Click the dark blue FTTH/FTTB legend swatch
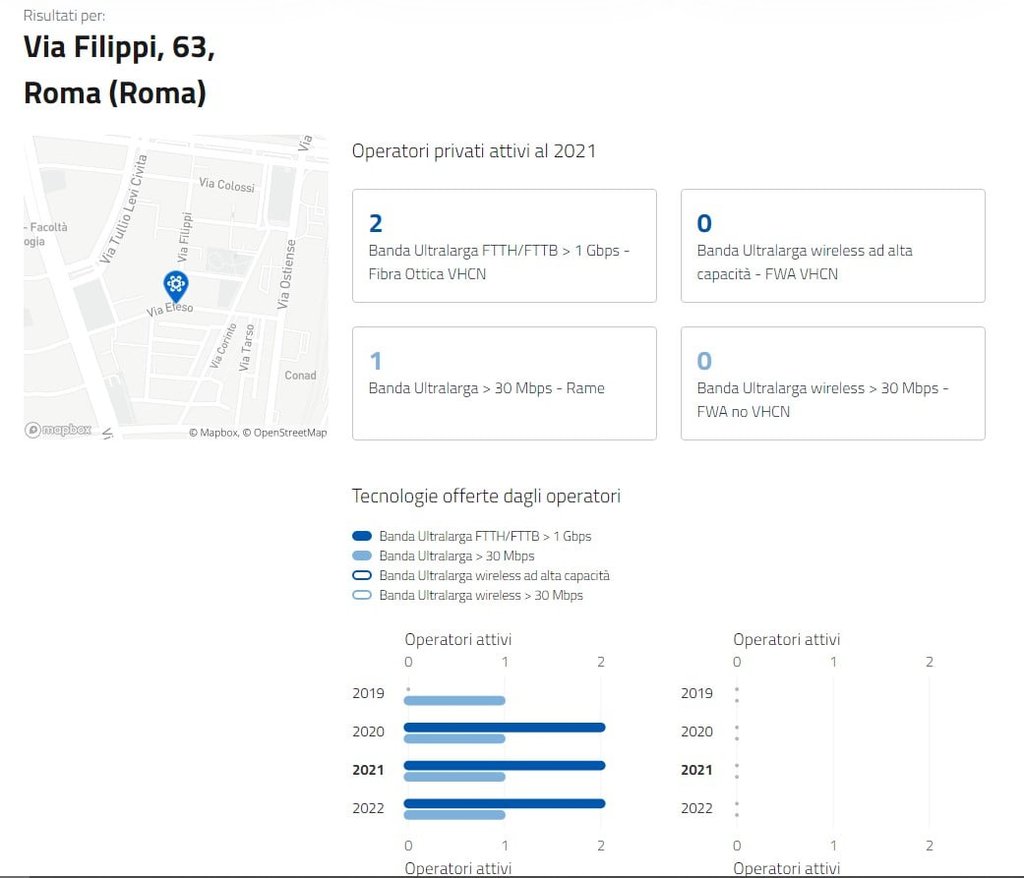The image size is (1024, 878). click(362, 536)
